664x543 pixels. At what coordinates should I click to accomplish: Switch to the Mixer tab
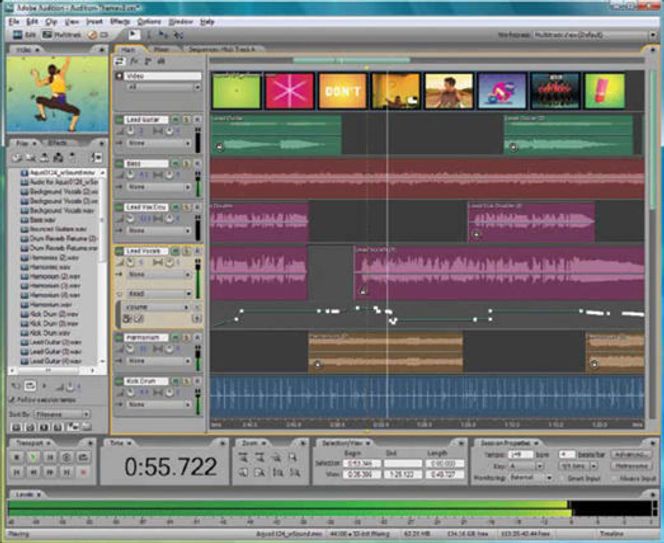tap(160, 48)
